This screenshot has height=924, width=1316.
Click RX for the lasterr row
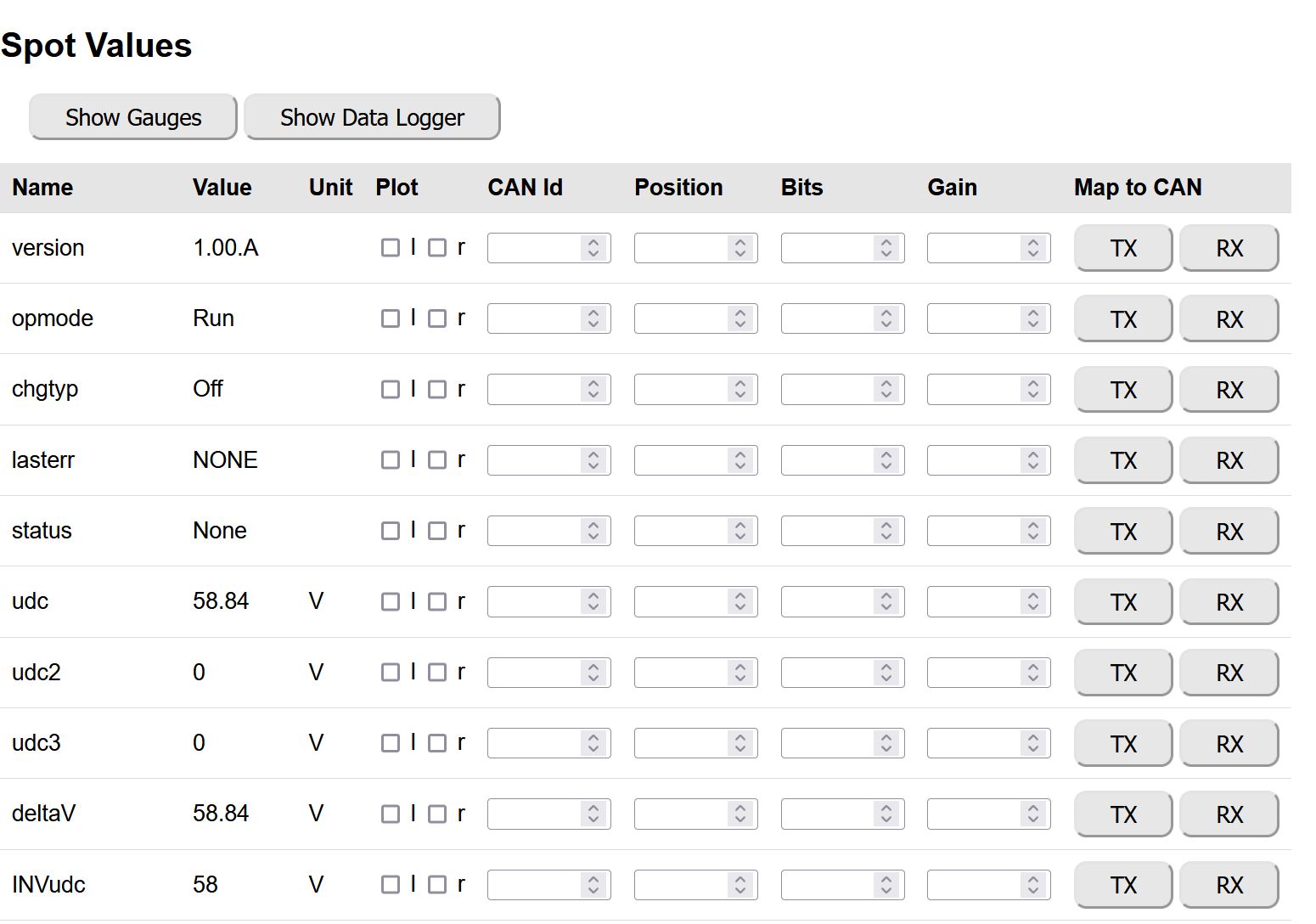(1229, 460)
